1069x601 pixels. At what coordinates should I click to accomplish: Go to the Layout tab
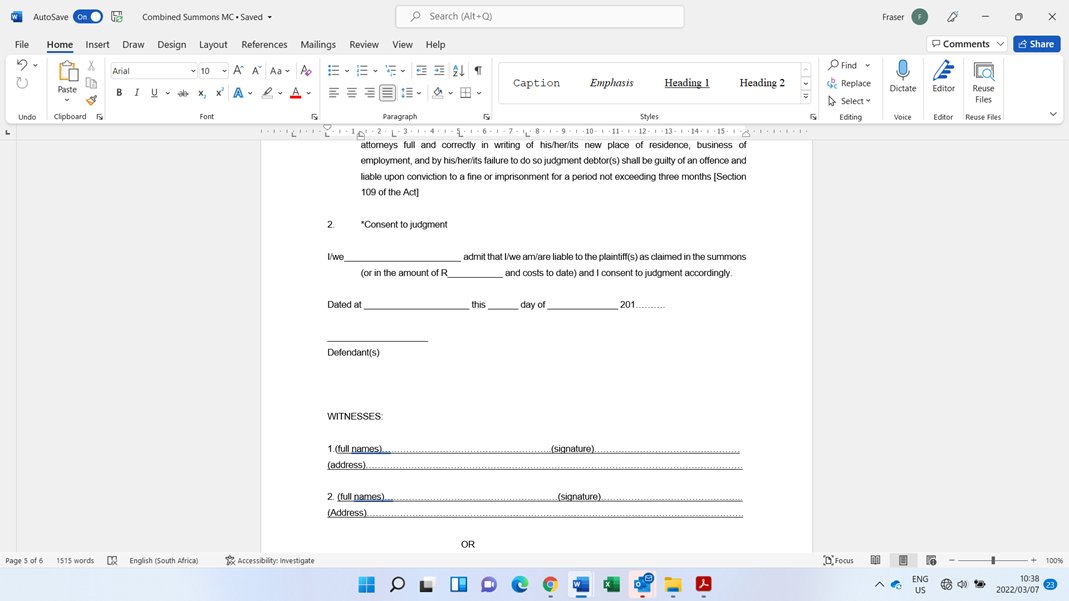tap(213, 44)
